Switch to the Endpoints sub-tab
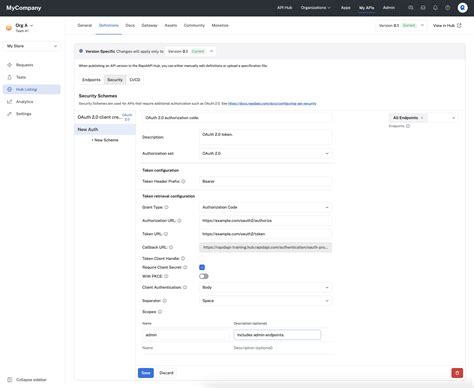This screenshot has width=474, height=388. tap(91, 80)
